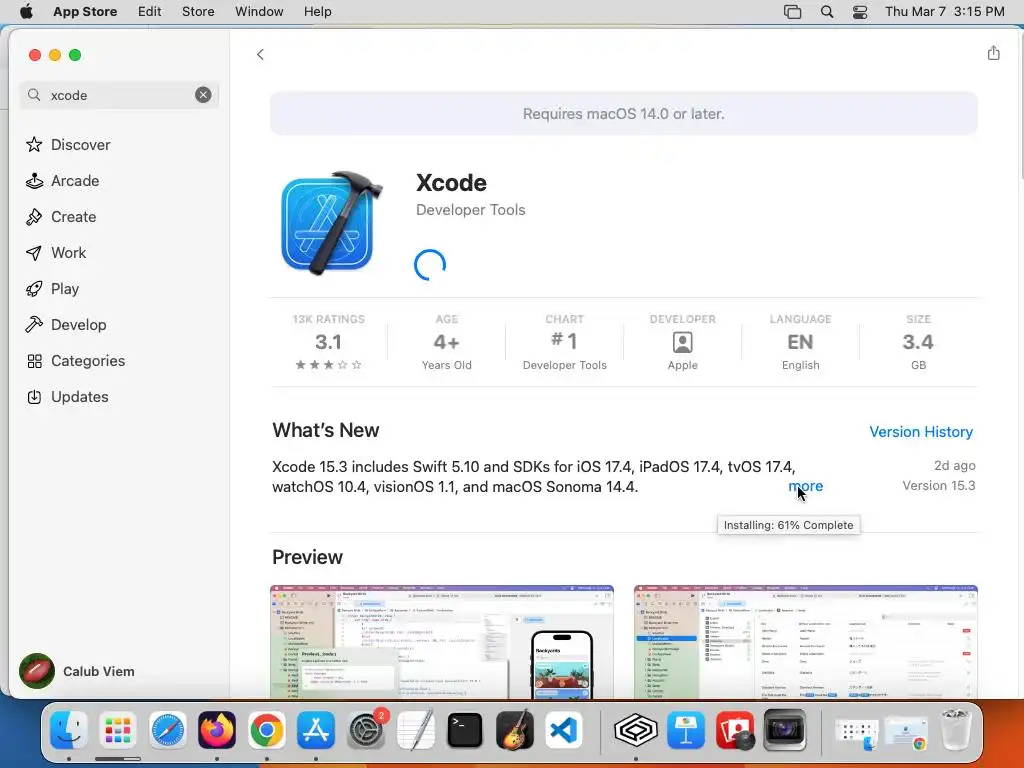The width and height of the screenshot is (1024, 768).
Task: Open Launchpad from the Dock
Action: click(118, 729)
